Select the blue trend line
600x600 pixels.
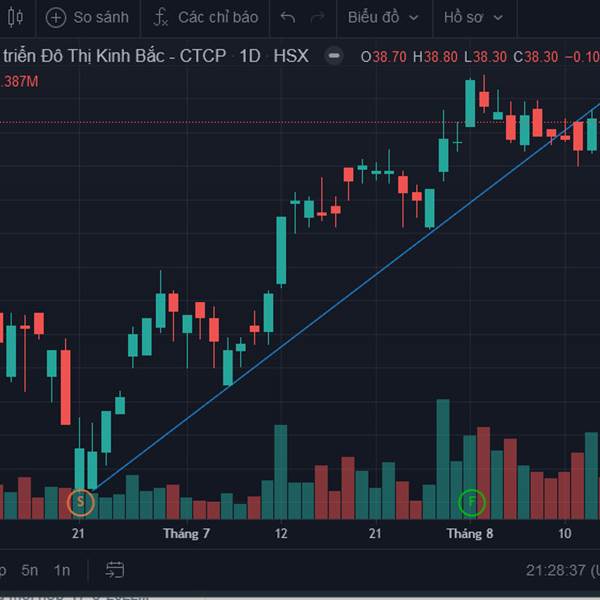coord(344,299)
